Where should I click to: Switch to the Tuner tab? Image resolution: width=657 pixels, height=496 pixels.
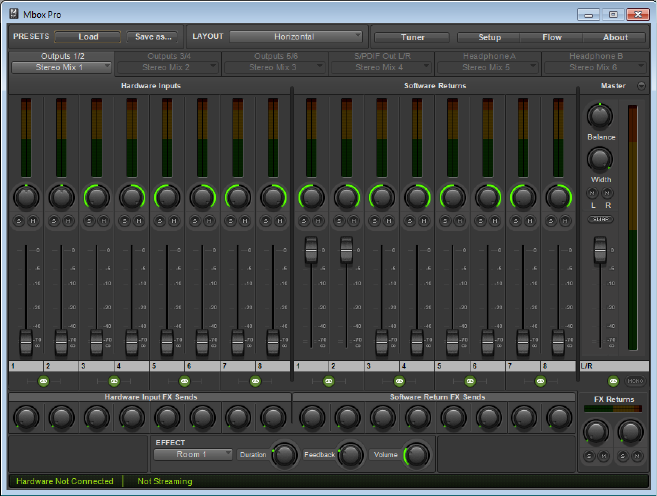pyautogui.click(x=412, y=37)
